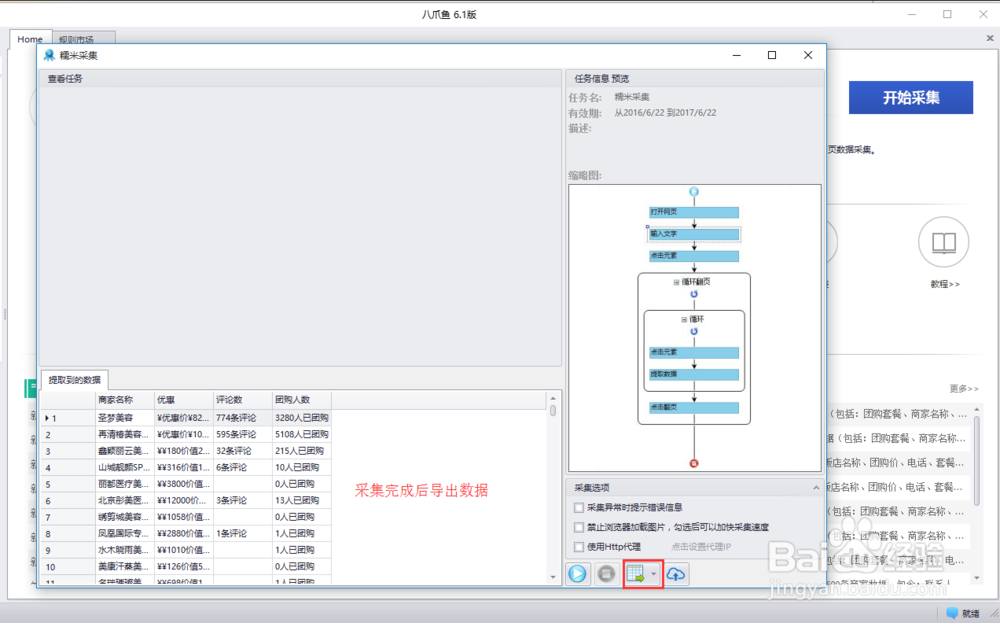The height and width of the screenshot is (623, 1000).
Task: Switch to Home tab in main window
Action: pos(29,39)
